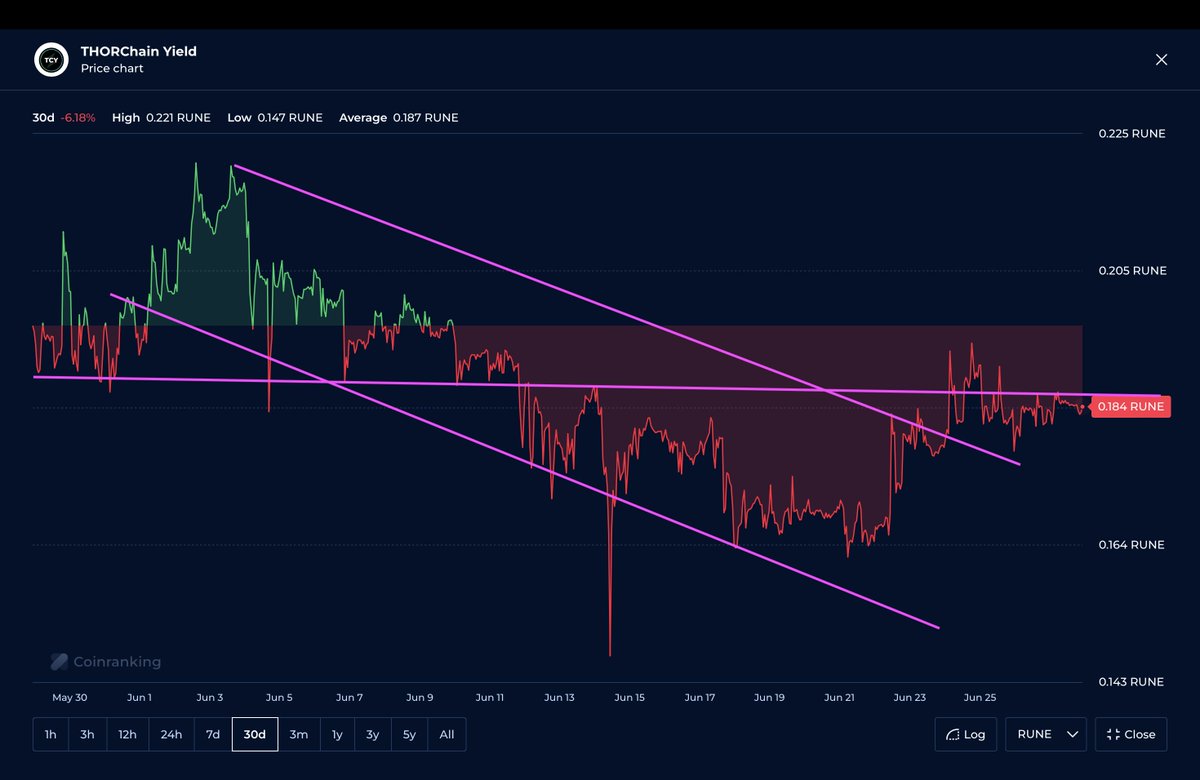Viewport: 1200px width, 780px height.
Task: Select the 3h time range
Action: pos(88,734)
